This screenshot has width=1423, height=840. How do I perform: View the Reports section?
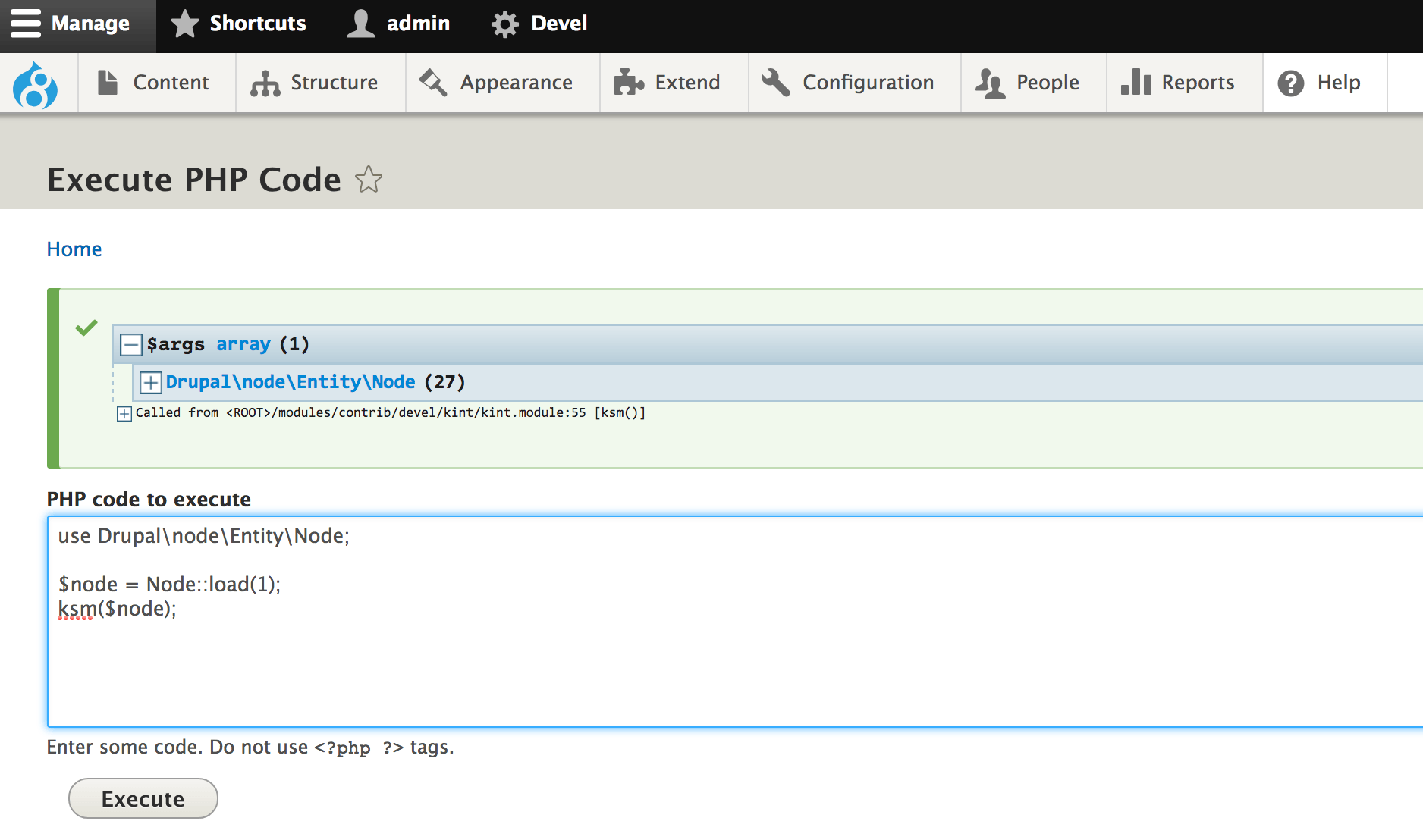(1178, 83)
